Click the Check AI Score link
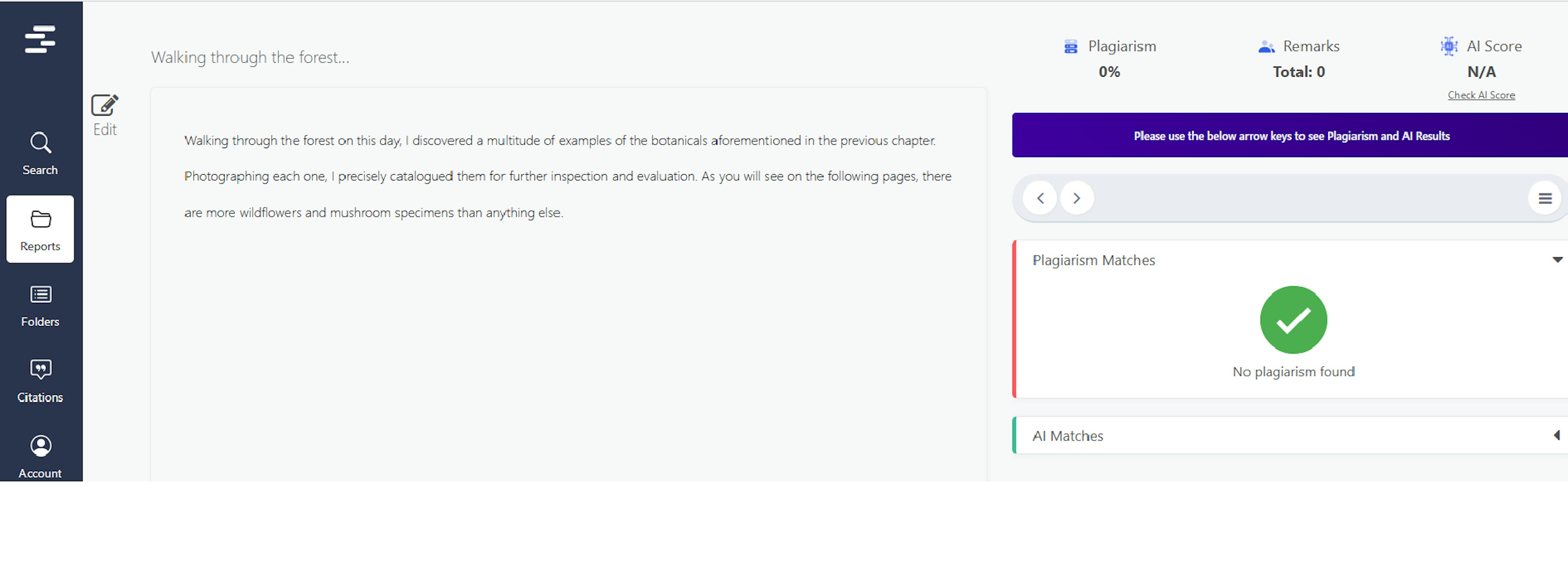This screenshot has width=1568, height=581. [x=1481, y=95]
